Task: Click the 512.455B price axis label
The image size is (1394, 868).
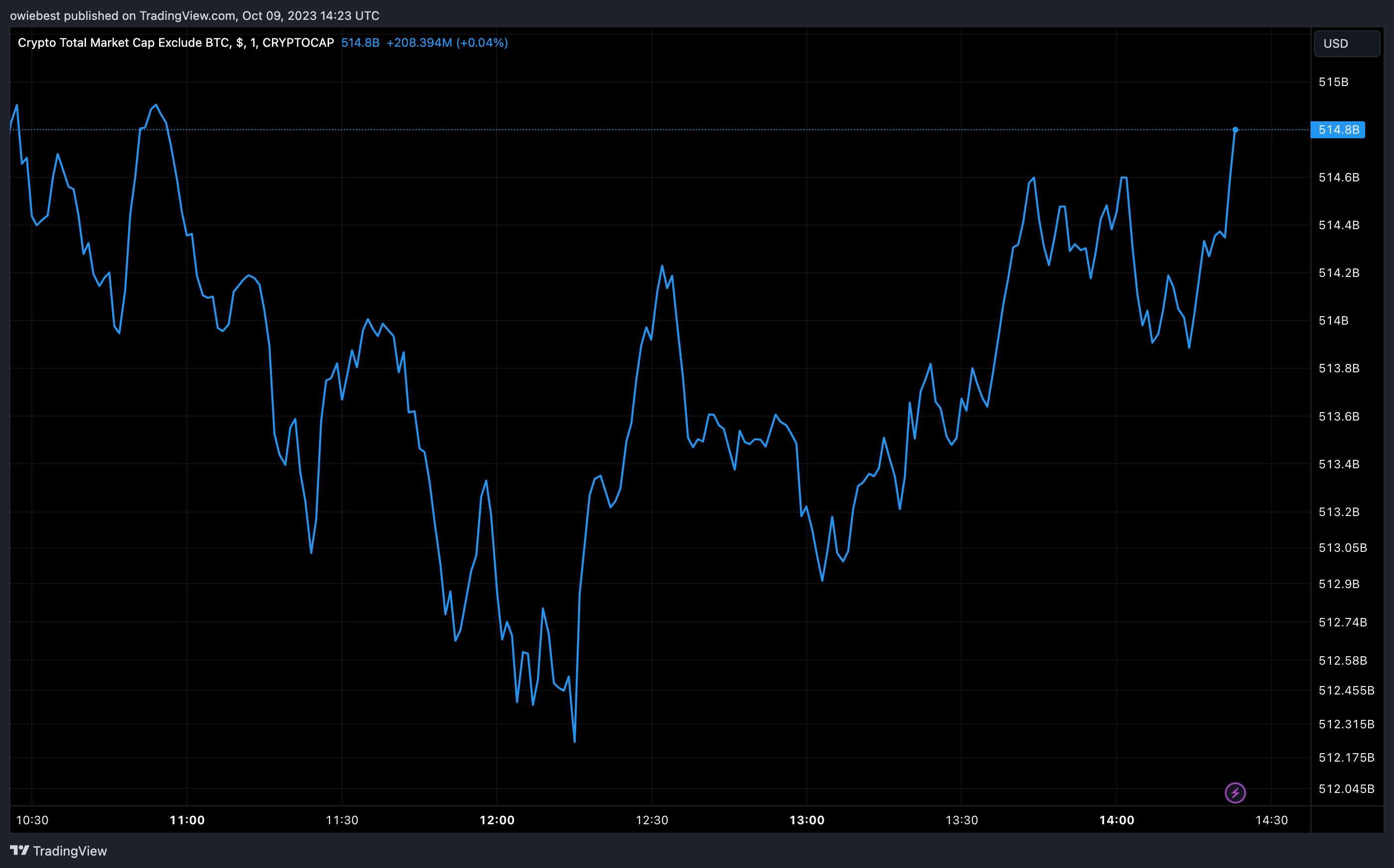Action: (x=1346, y=691)
